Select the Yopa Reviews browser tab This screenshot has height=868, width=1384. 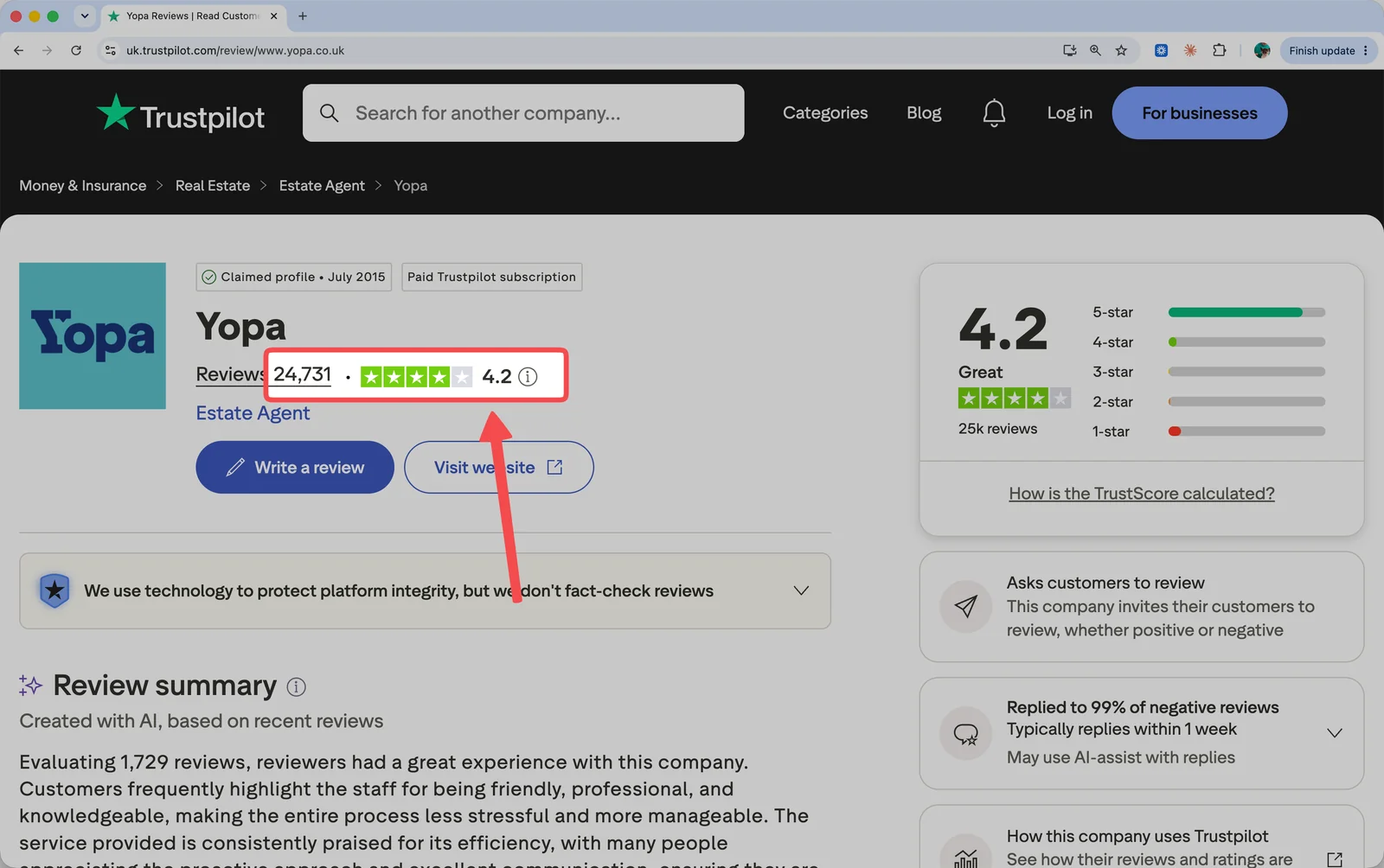click(x=192, y=16)
